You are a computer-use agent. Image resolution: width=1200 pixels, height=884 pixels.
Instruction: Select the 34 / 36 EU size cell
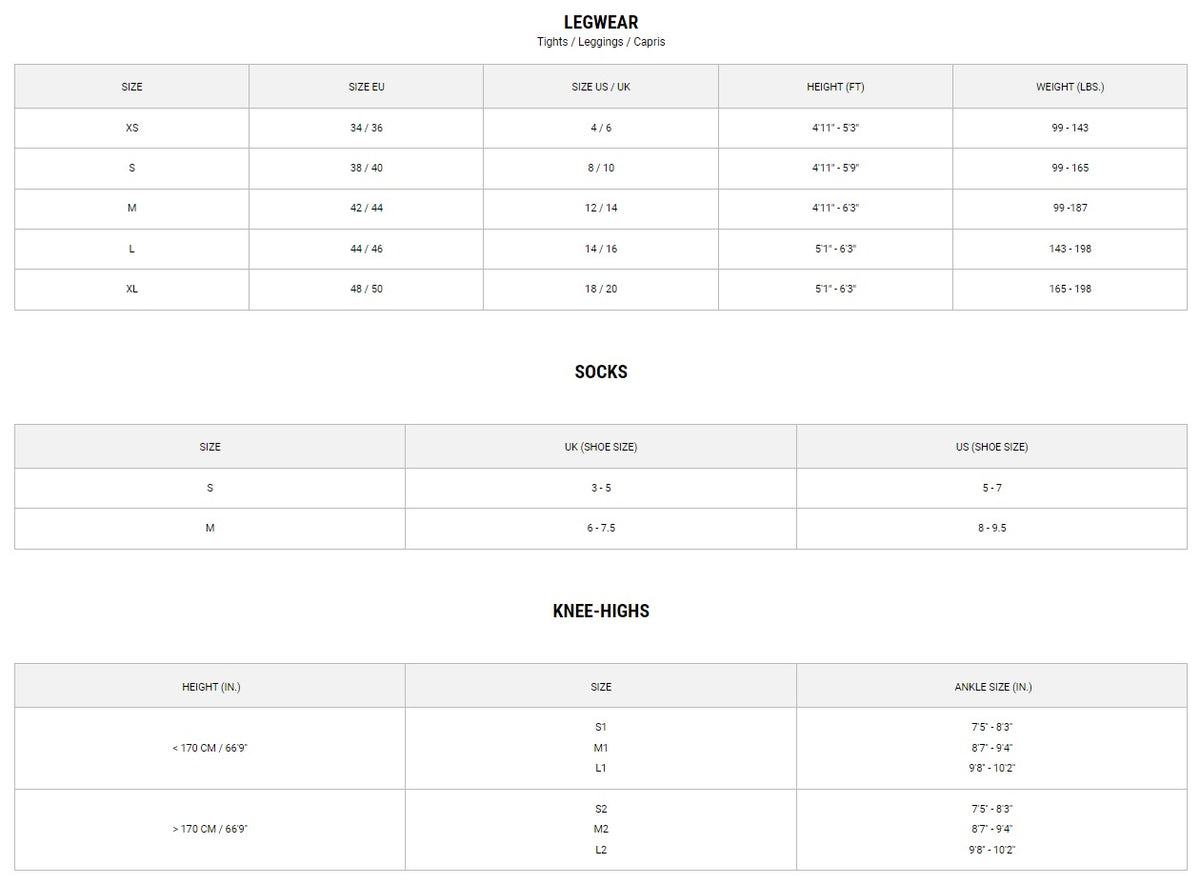point(366,128)
